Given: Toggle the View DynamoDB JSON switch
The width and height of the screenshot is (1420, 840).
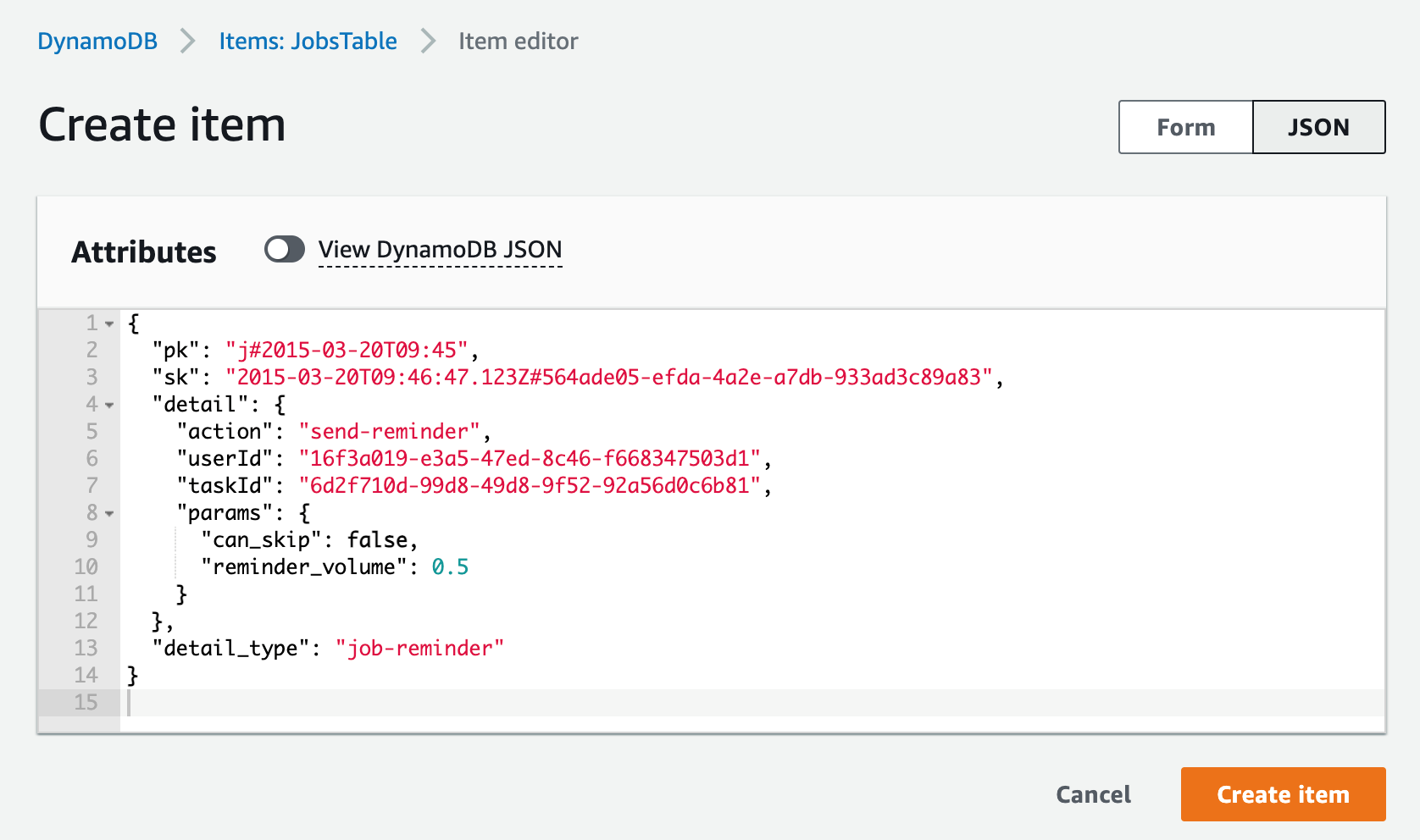Looking at the screenshot, I should tap(285, 249).
